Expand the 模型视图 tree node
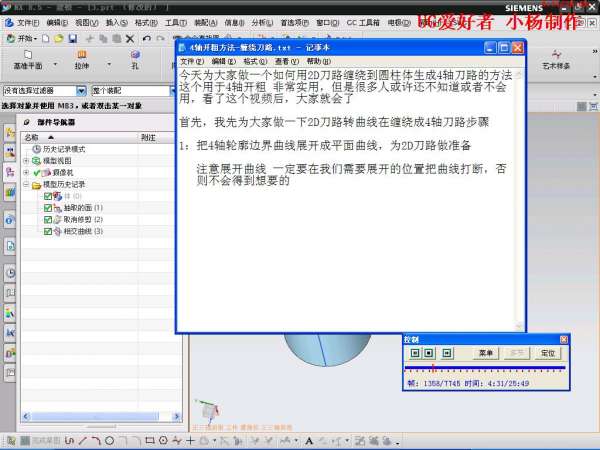The width and height of the screenshot is (600, 450). [26, 161]
